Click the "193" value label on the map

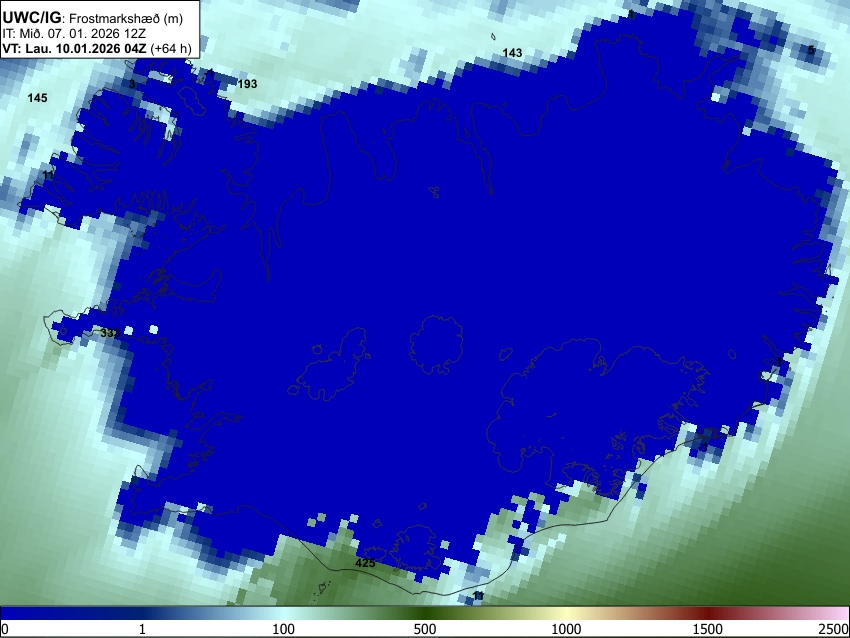pyautogui.click(x=247, y=84)
